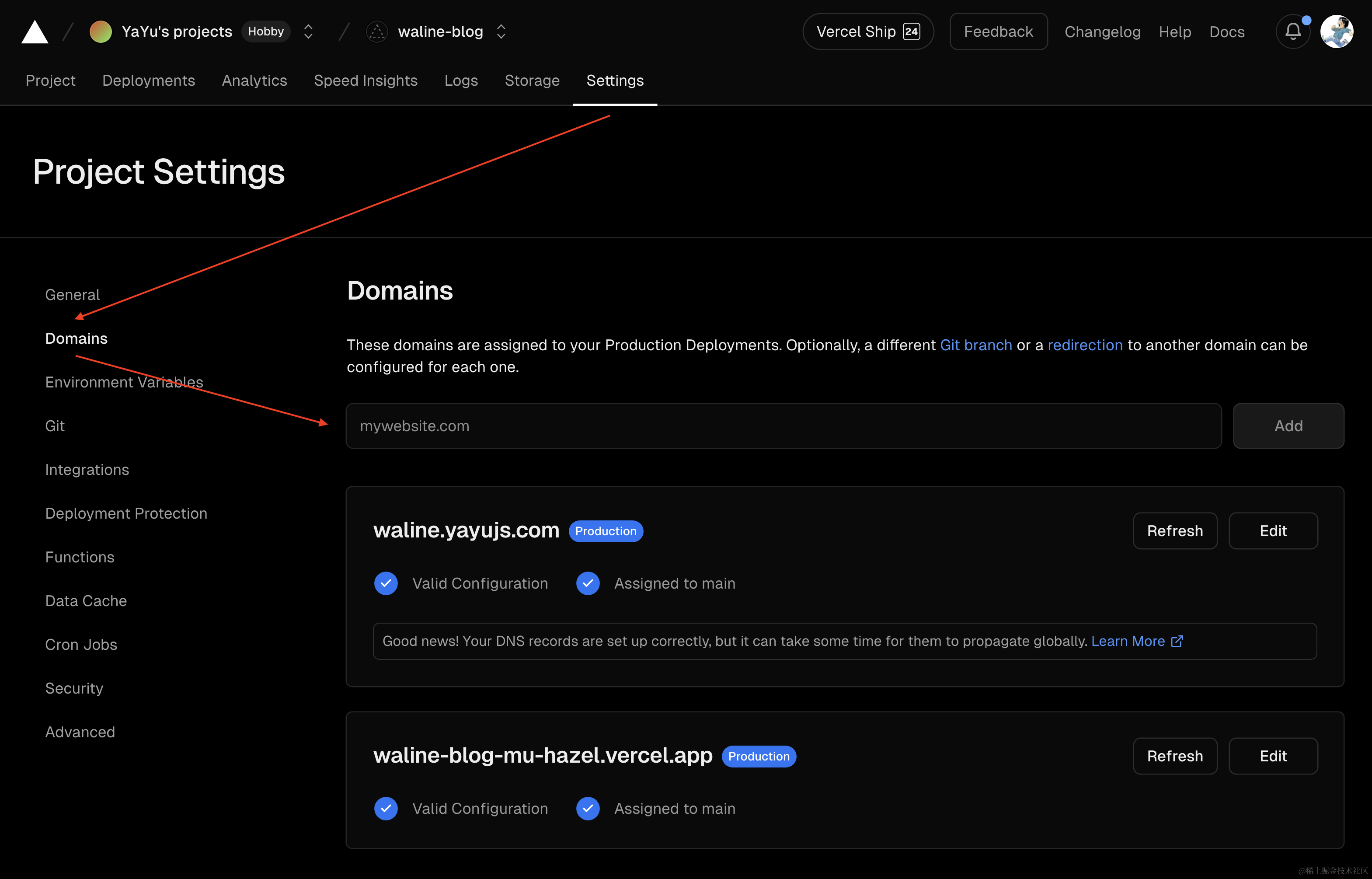Open the notifications bell
Screen dimensions: 1372x879
1293,32
